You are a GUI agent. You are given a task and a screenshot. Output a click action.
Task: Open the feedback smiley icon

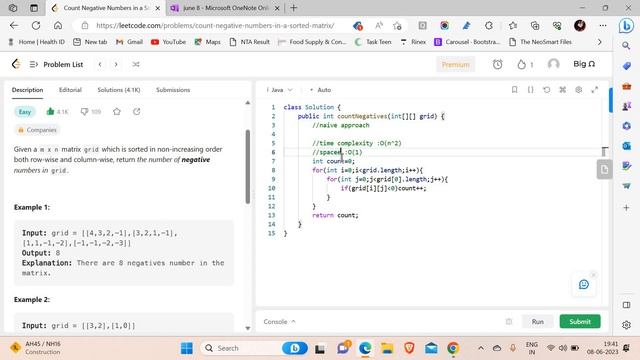point(584,284)
